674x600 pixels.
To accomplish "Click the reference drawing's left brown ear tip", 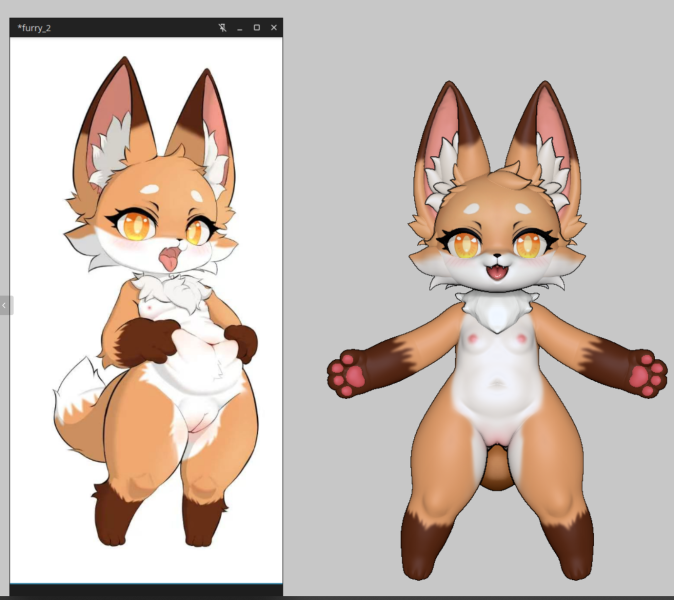I will tap(125, 73).
